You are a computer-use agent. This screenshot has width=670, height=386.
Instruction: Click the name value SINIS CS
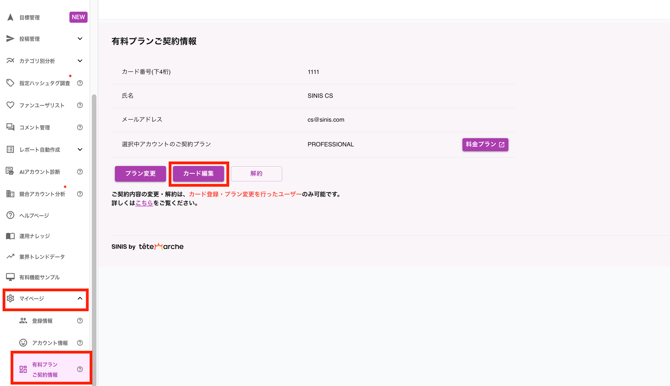[320, 96]
